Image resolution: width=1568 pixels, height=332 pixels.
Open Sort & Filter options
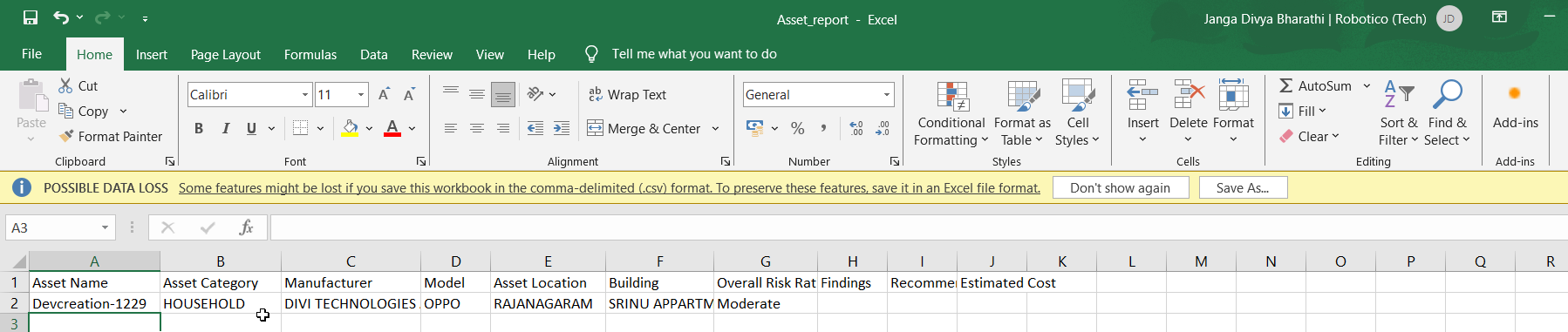(x=1399, y=113)
